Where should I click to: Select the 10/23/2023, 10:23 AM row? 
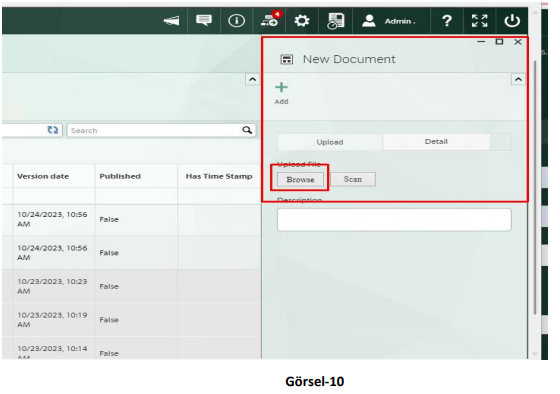coord(131,286)
